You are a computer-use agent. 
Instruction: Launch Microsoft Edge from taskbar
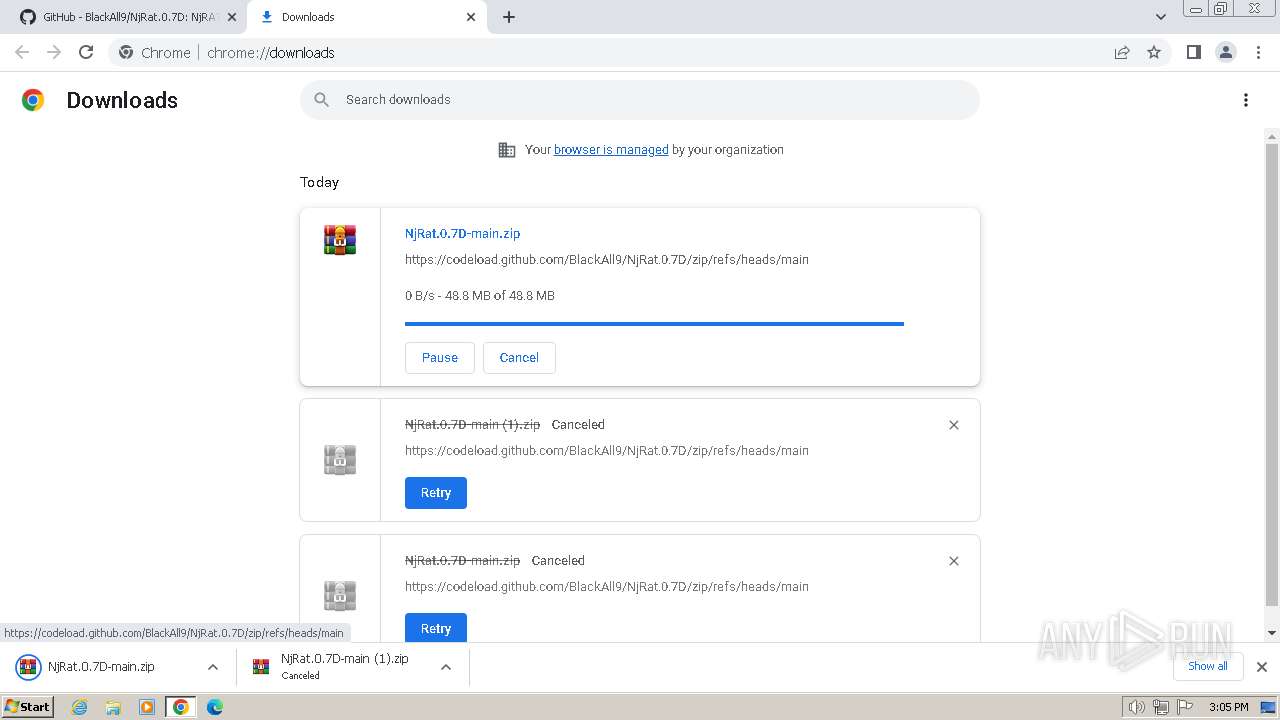215,707
